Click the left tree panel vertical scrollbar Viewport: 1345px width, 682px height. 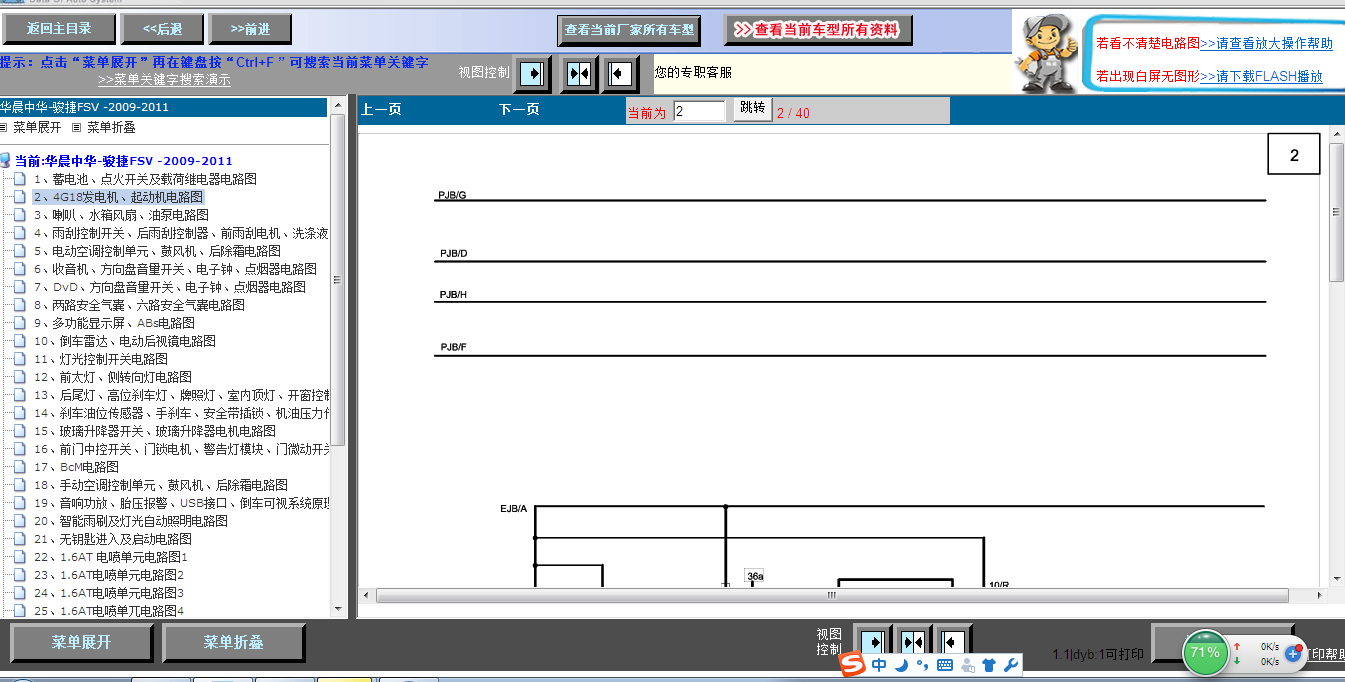pyautogui.click(x=338, y=357)
